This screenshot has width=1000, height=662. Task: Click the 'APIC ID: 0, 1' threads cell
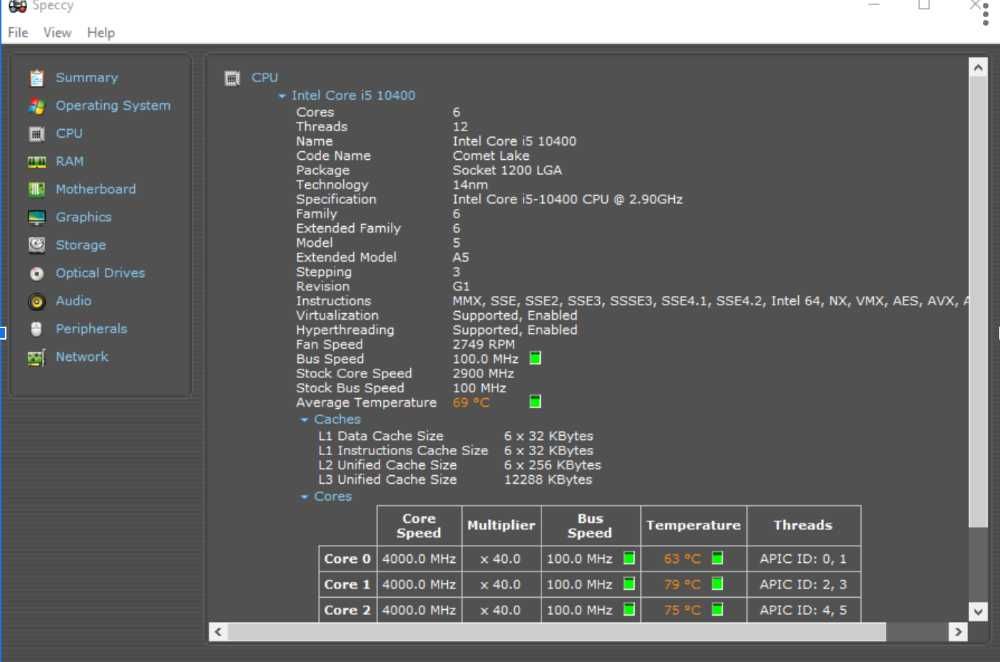point(803,559)
